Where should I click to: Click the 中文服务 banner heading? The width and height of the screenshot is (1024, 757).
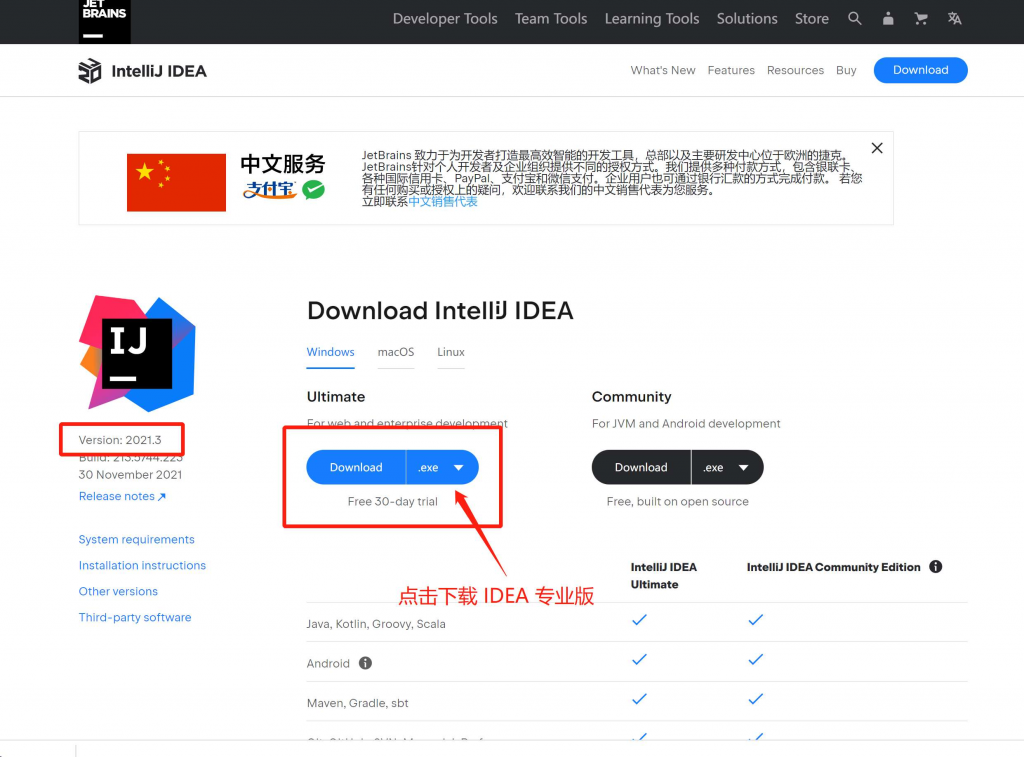283,163
